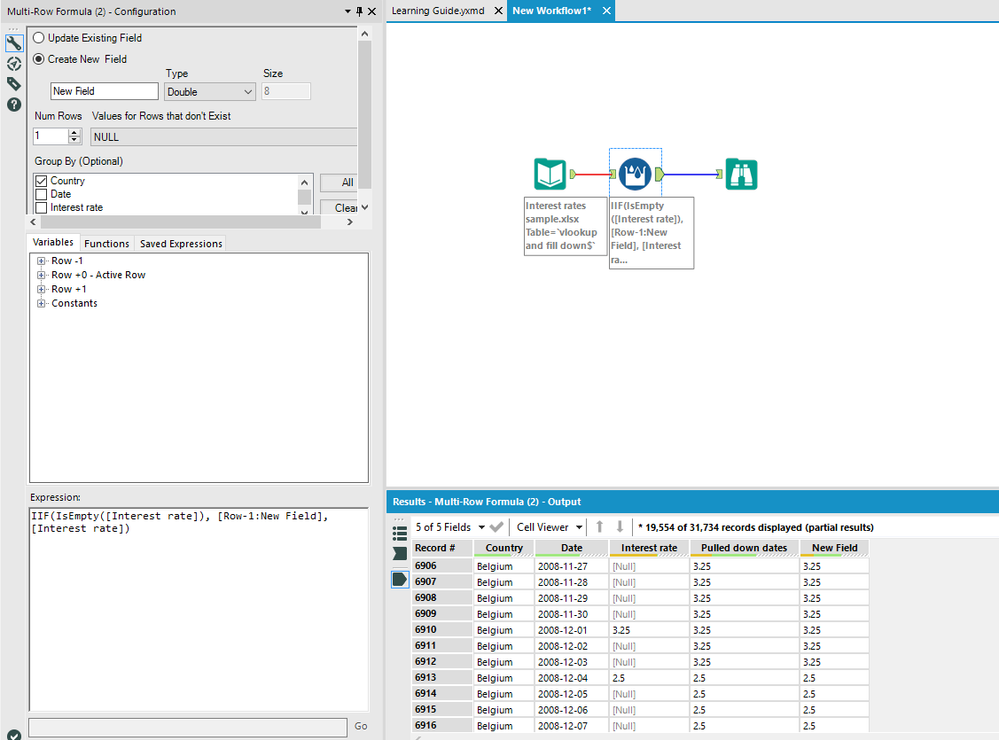Expand the Row -1 variables node
The image size is (999, 740).
click(x=41, y=261)
